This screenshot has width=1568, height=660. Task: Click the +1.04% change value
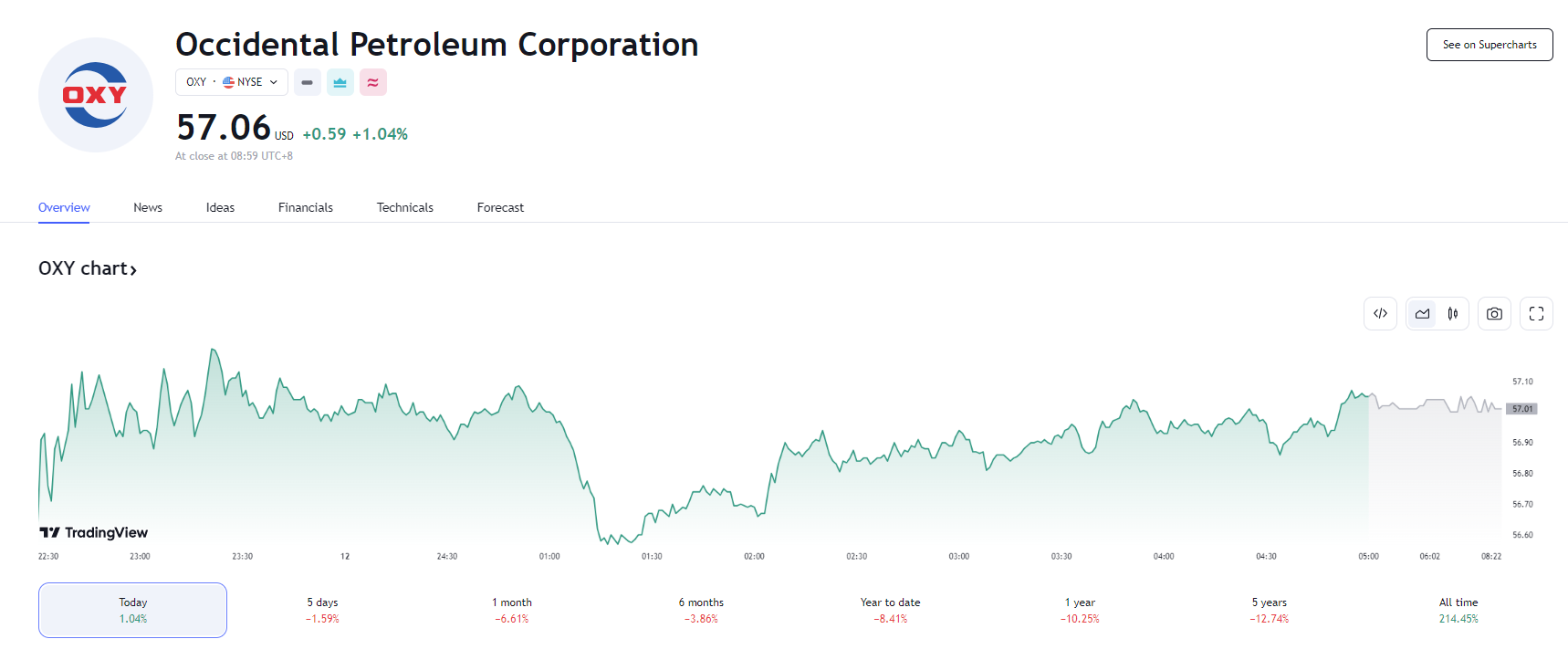(x=380, y=134)
